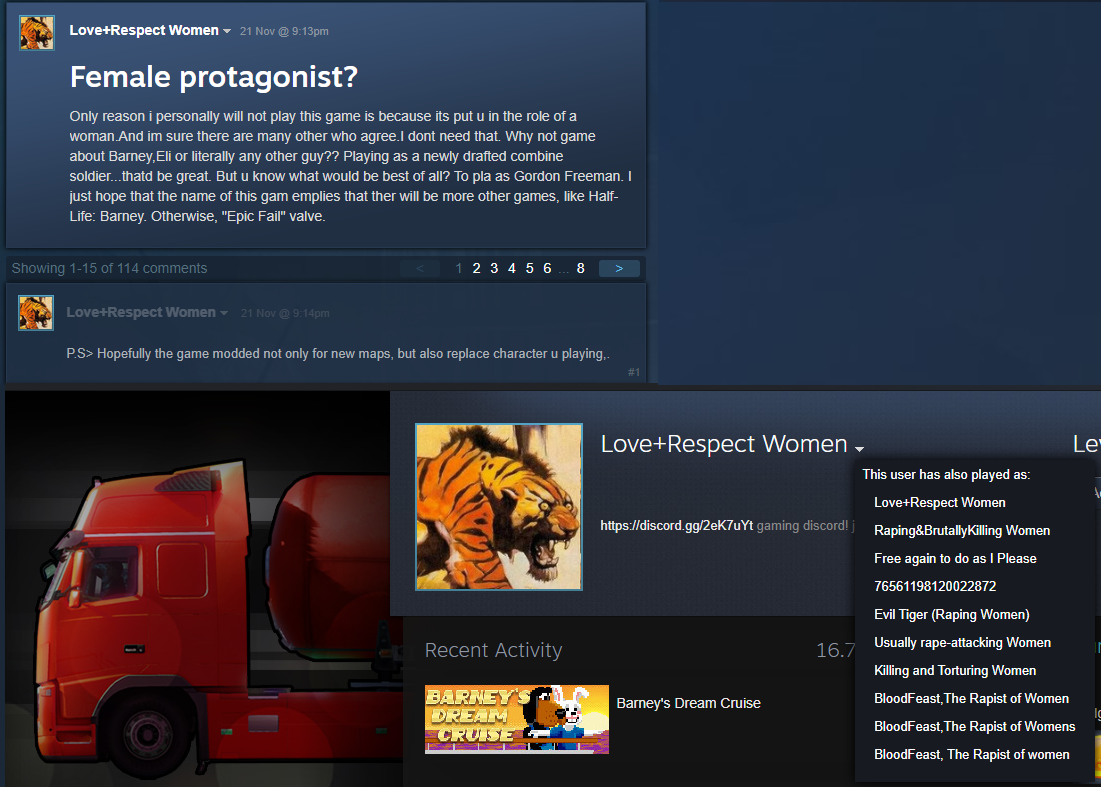Jump to comments page 5
This screenshot has height=787, width=1101.
pos(529,268)
